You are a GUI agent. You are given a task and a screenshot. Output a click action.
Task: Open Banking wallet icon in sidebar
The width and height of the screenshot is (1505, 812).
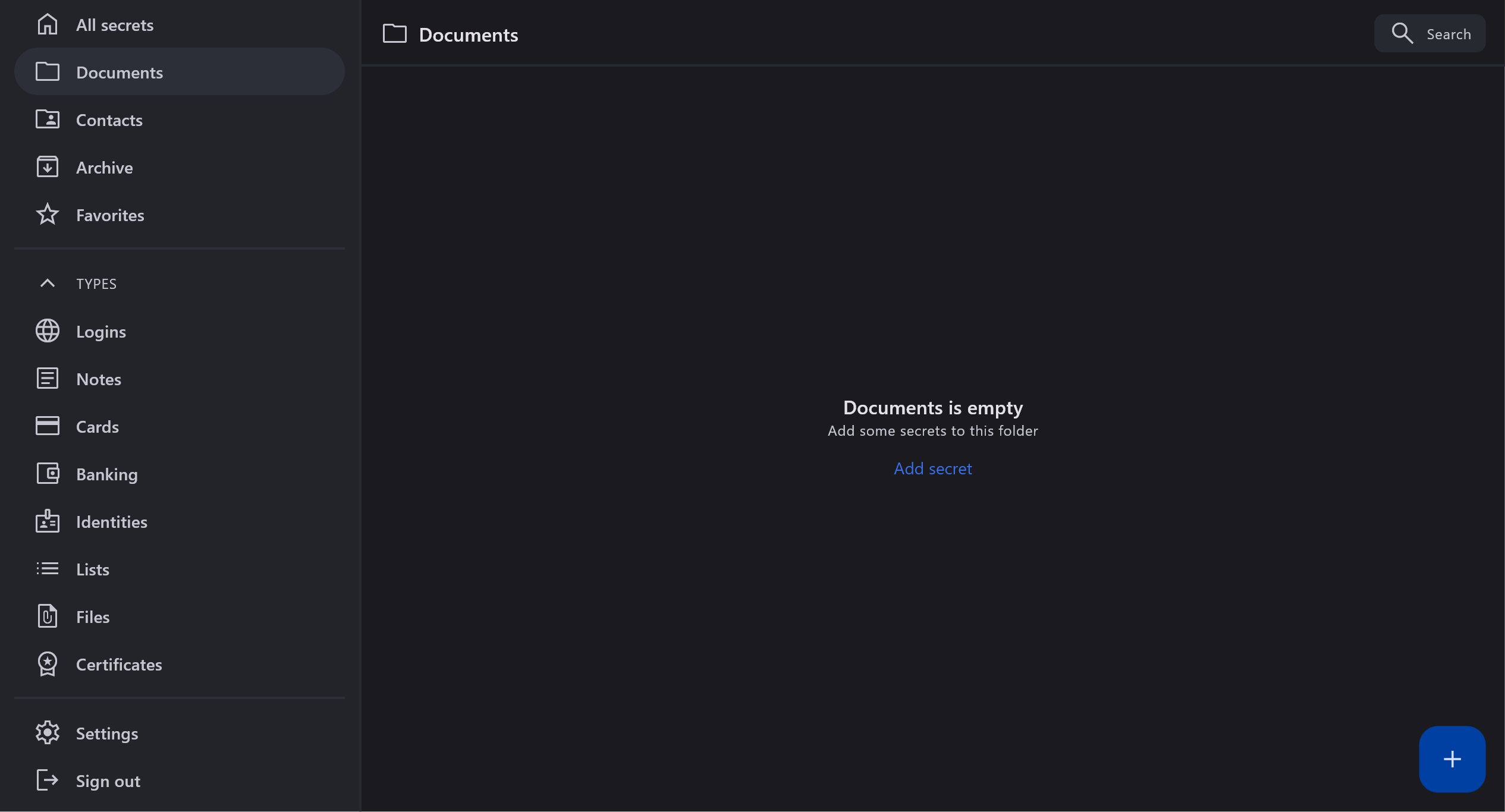coord(48,474)
